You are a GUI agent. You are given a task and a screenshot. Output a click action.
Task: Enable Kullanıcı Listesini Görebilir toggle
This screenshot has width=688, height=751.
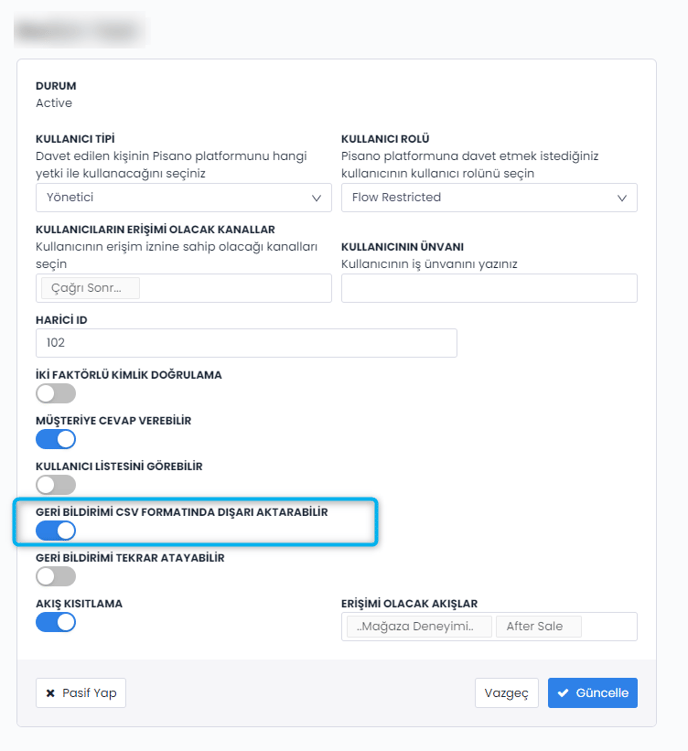point(56,485)
